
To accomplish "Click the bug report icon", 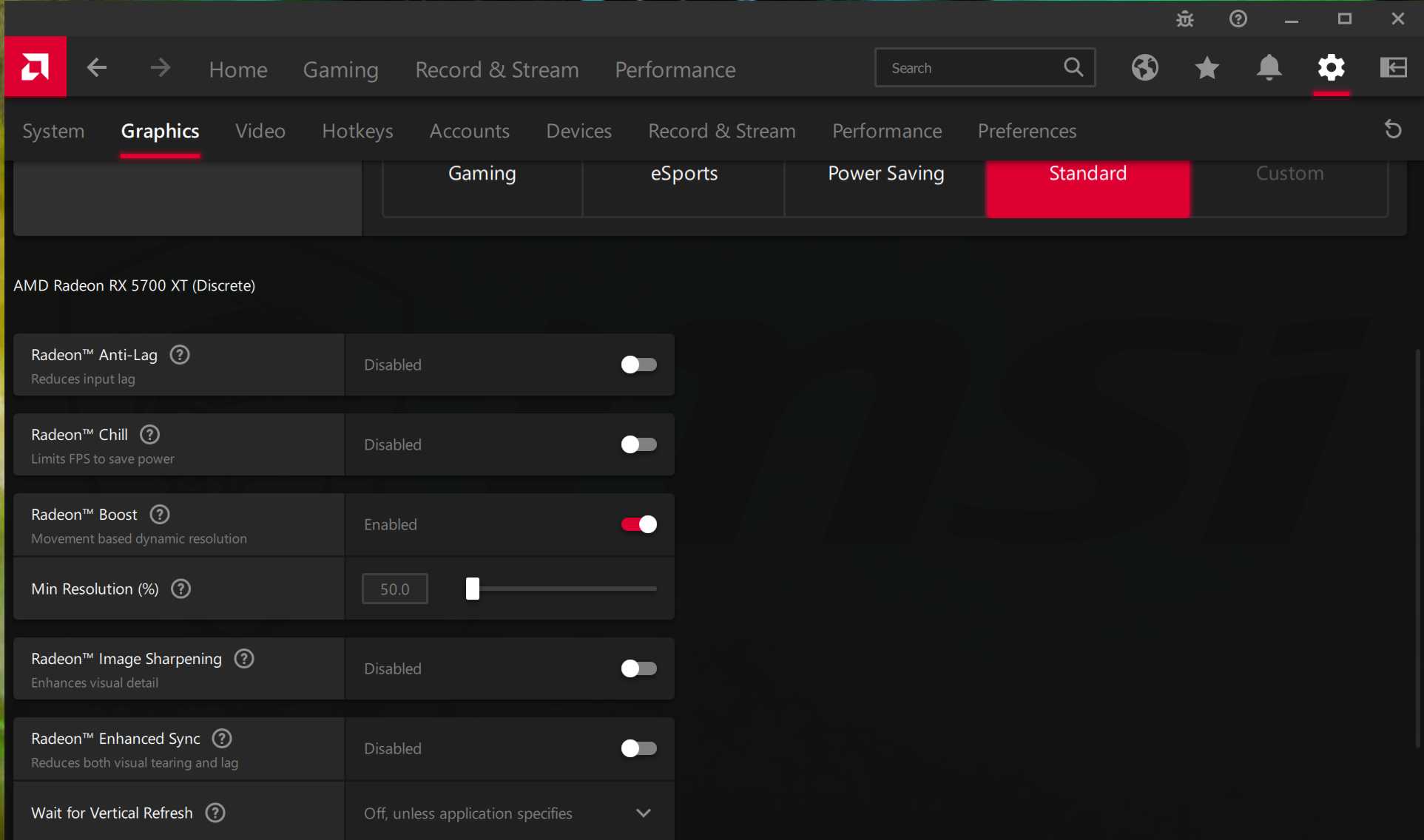I will point(1184,18).
